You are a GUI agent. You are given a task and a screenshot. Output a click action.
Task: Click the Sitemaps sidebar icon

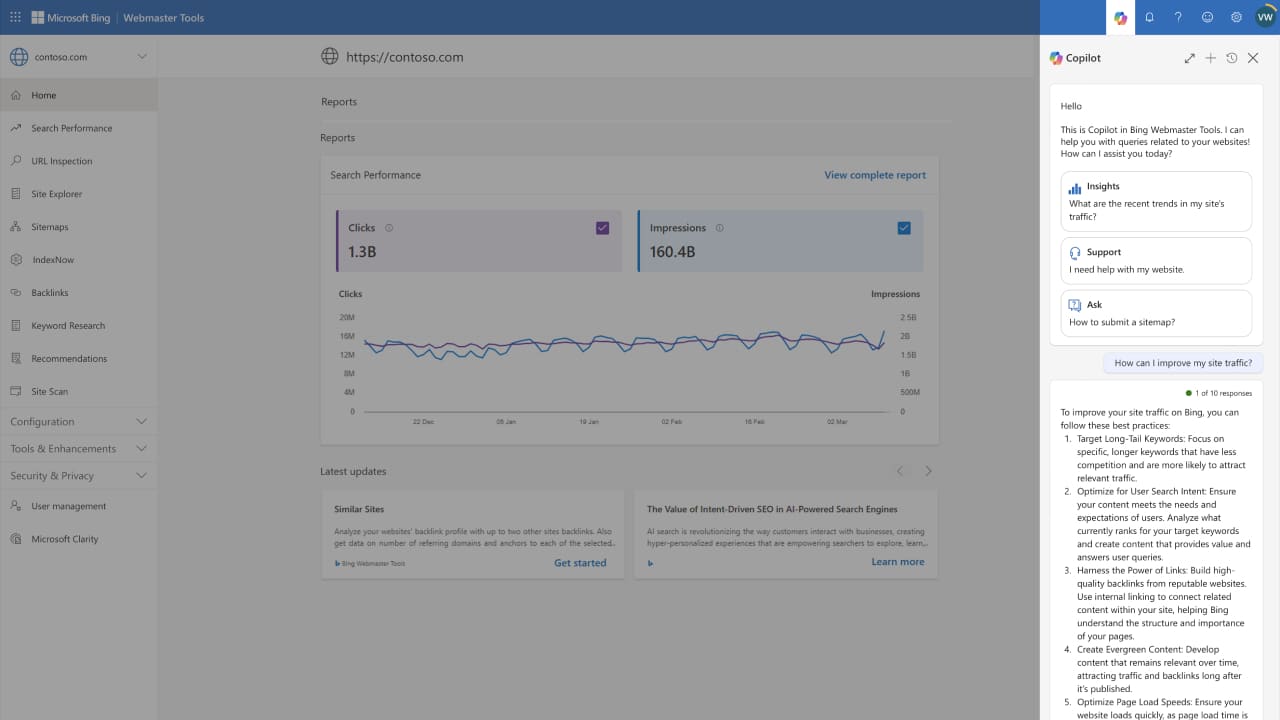tap(16, 227)
